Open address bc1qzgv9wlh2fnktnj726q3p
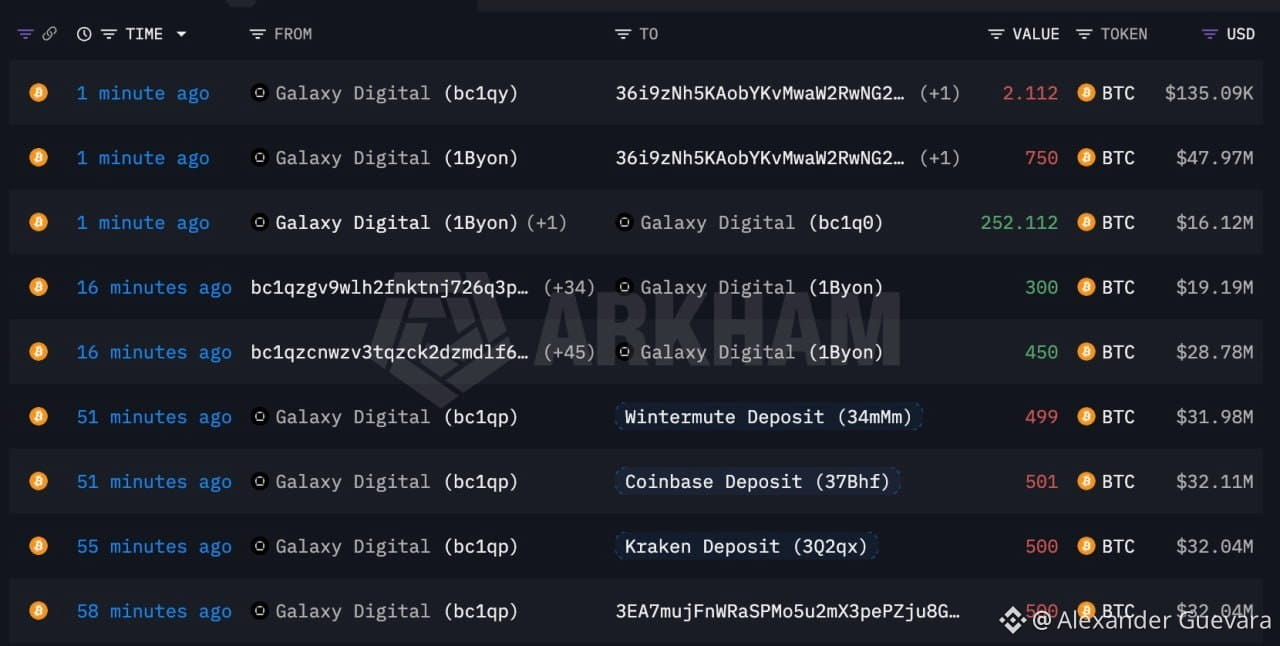The width and height of the screenshot is (1280, 646). (390, 287)
